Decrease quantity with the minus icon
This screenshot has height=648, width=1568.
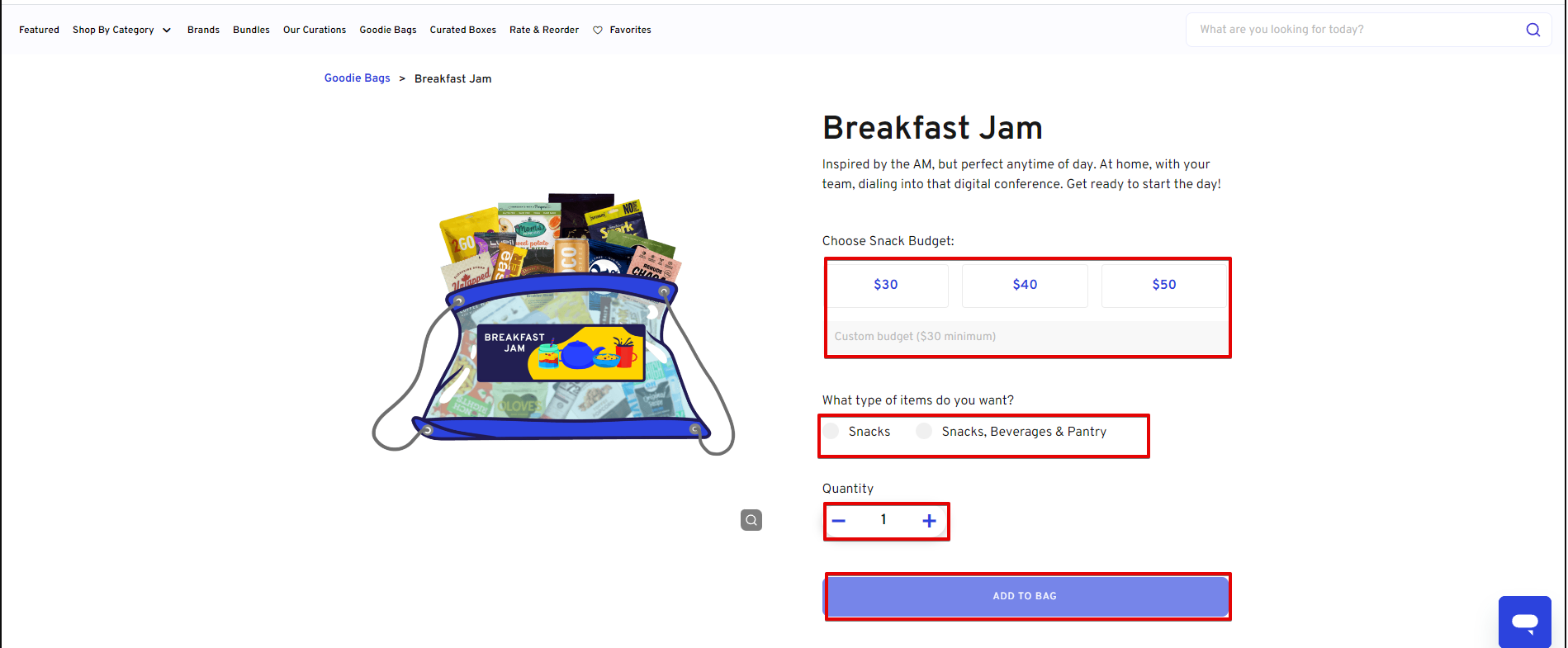(839, 521)
